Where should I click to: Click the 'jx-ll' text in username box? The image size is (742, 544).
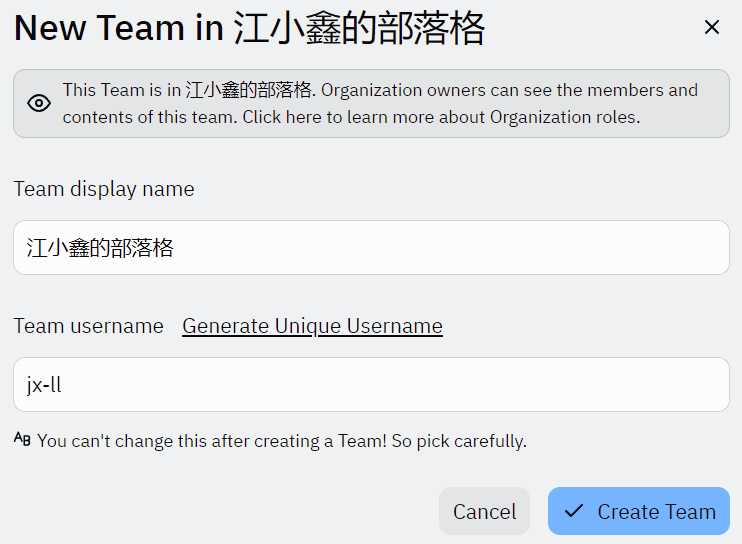[x=44, y=385]
